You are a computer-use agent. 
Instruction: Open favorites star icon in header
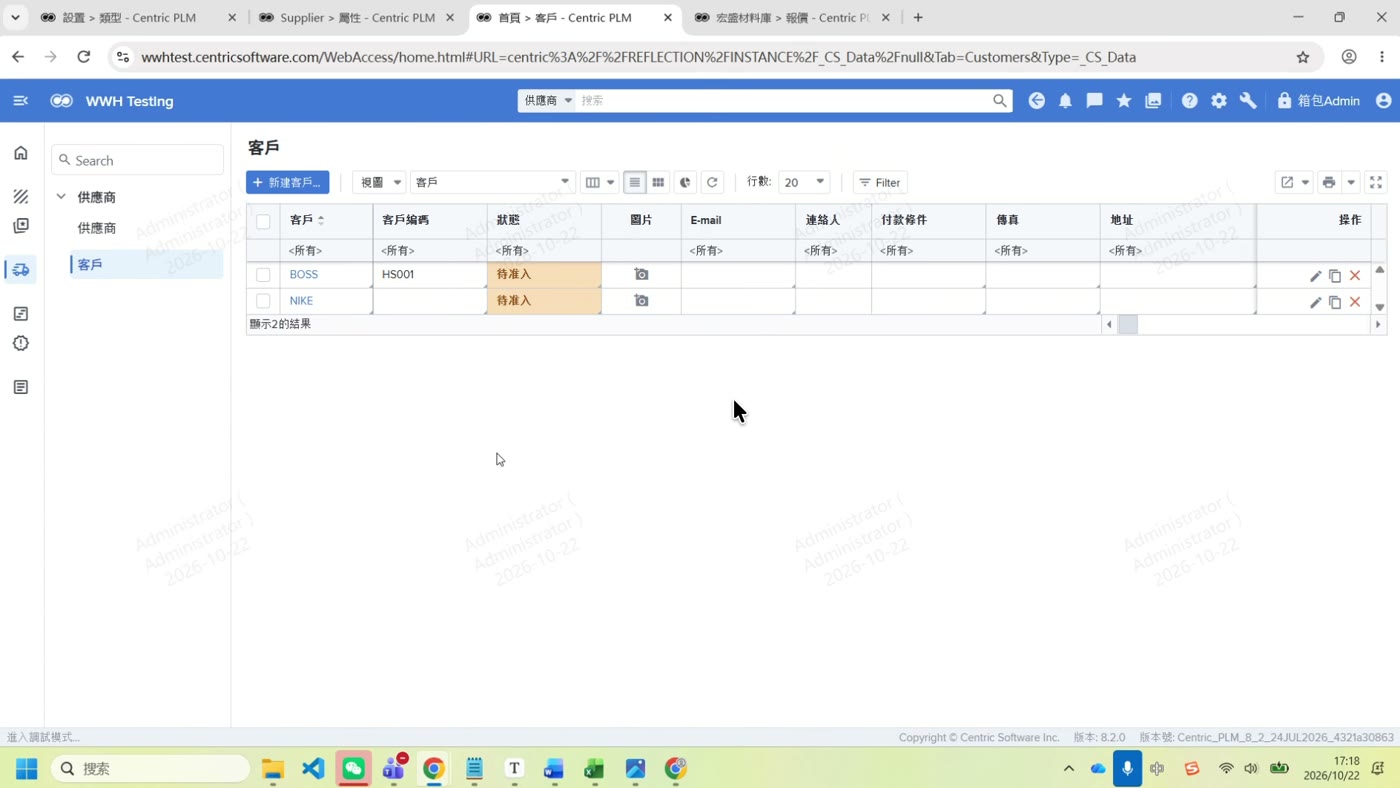coord(1124,101)
